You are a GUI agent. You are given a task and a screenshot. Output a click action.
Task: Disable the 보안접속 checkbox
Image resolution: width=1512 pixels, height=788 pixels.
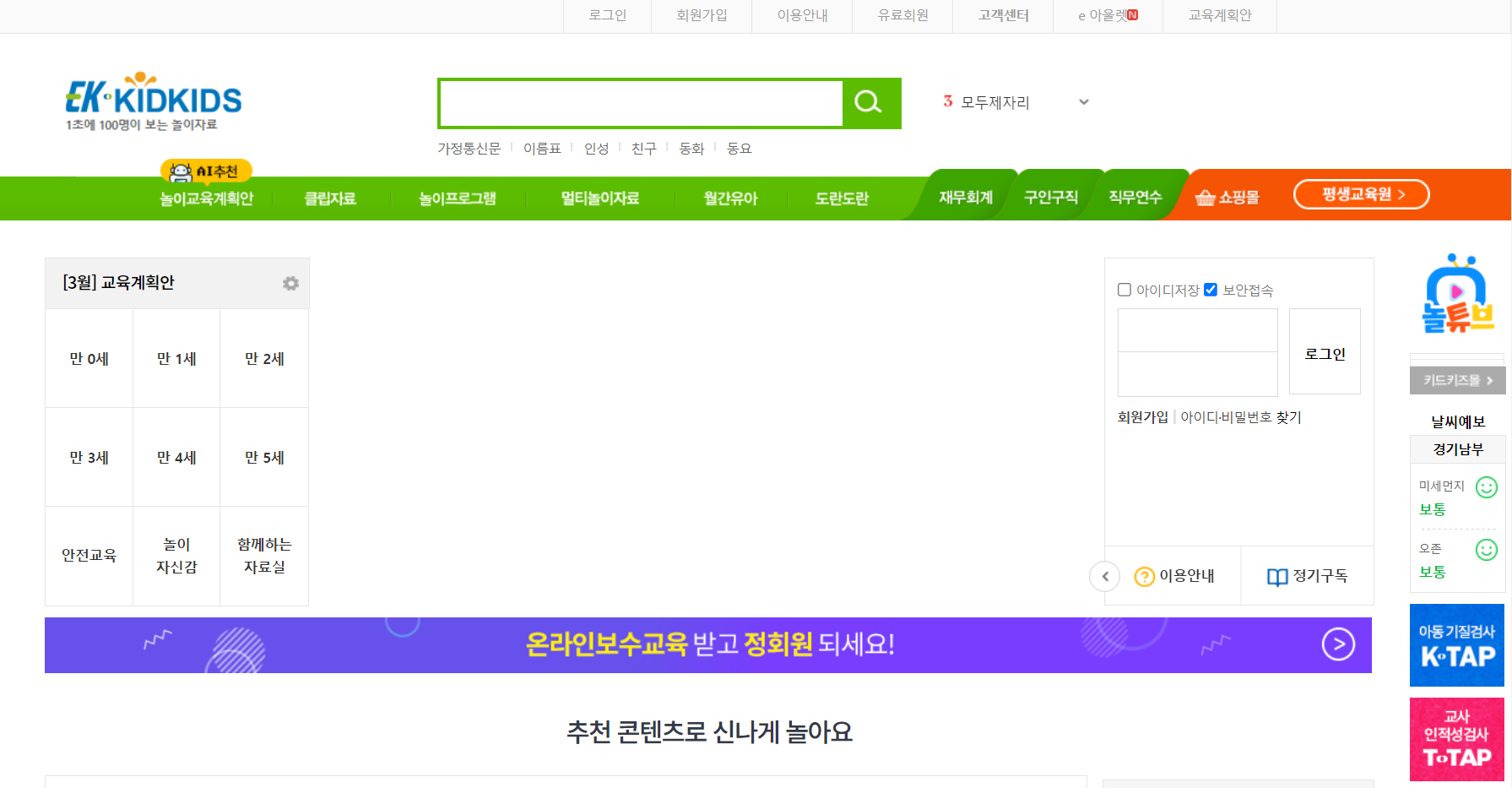(x=1211, y=290)
